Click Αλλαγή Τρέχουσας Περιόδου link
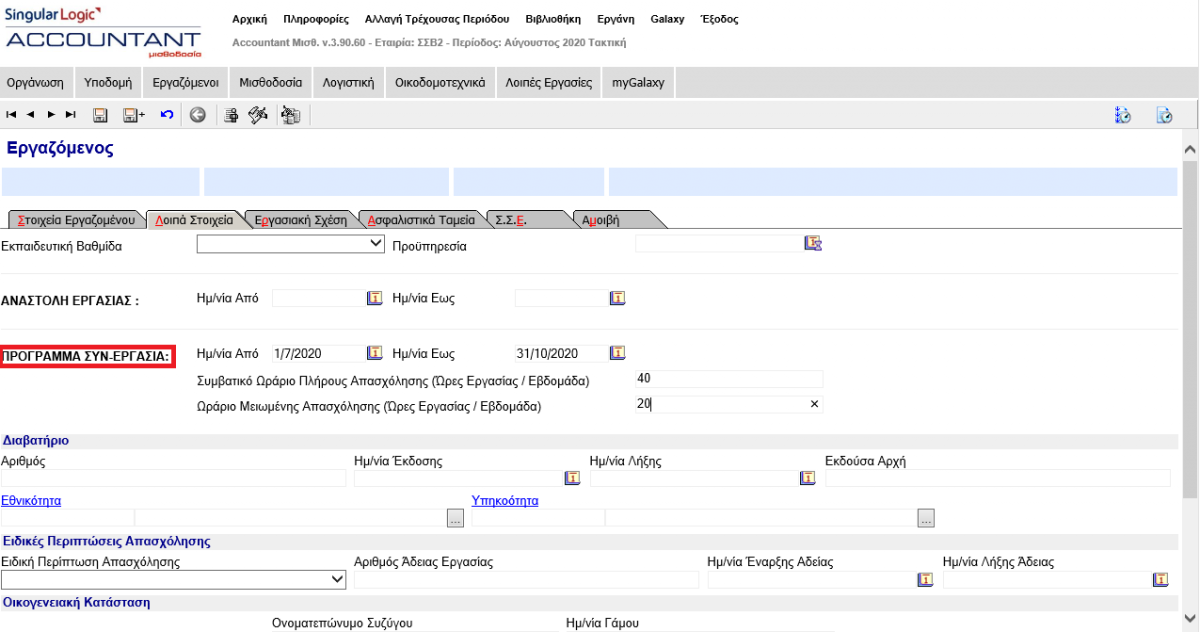Viewport: 1200px width, 632px height. click(x=437, y=19)
